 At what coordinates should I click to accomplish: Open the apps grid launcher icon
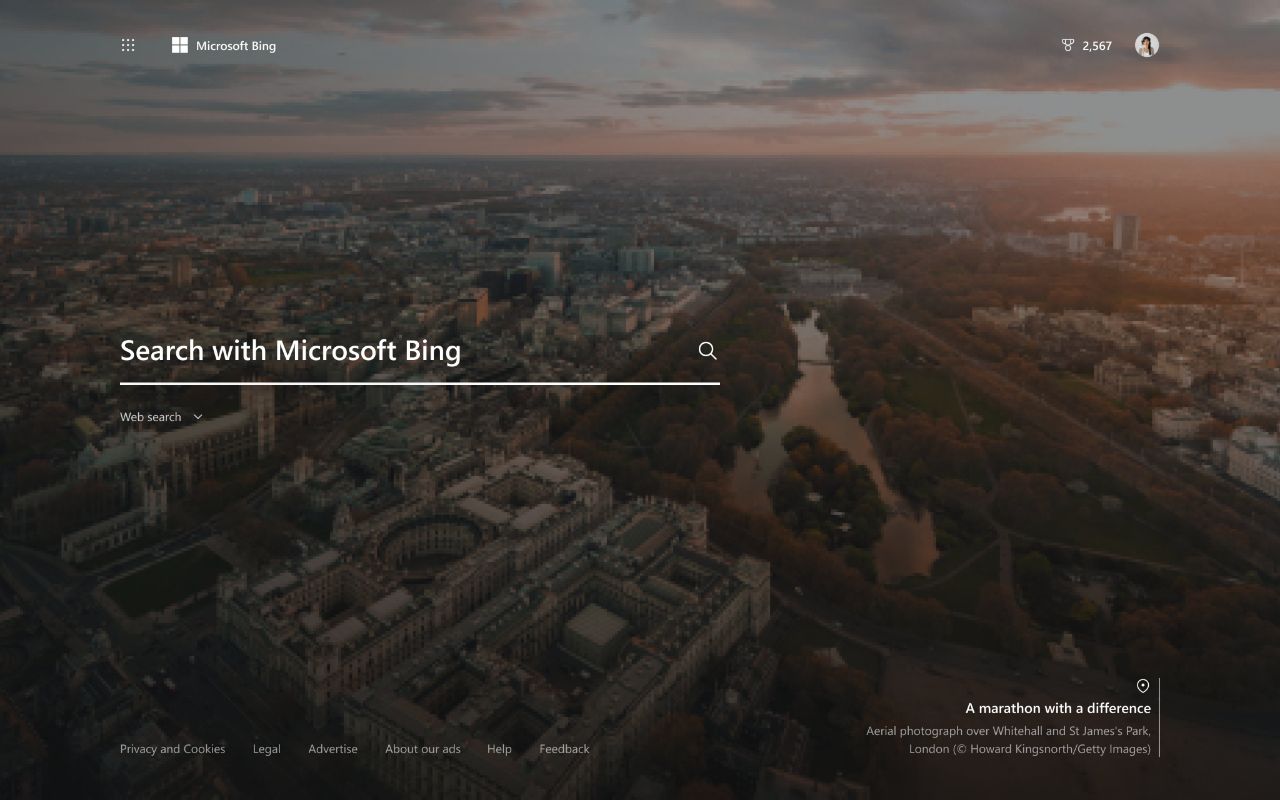tap(128, 45)
